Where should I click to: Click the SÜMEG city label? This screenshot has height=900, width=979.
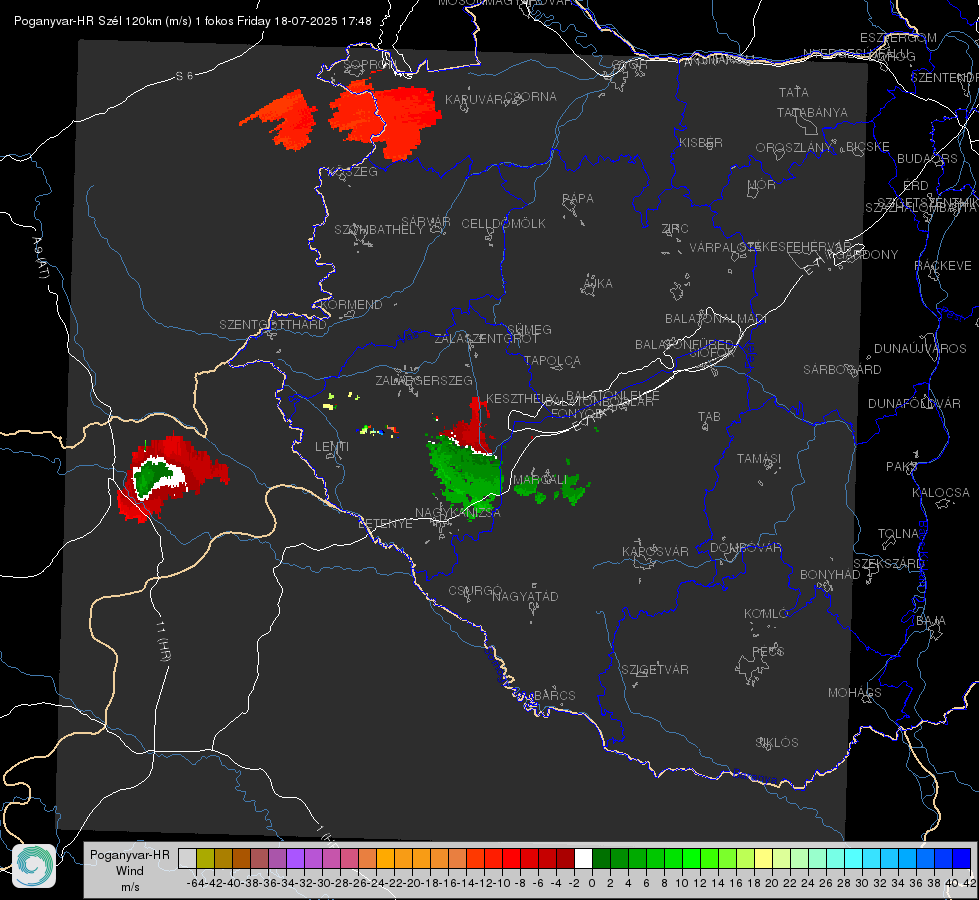pyautogui.click(x=529, y=329)
